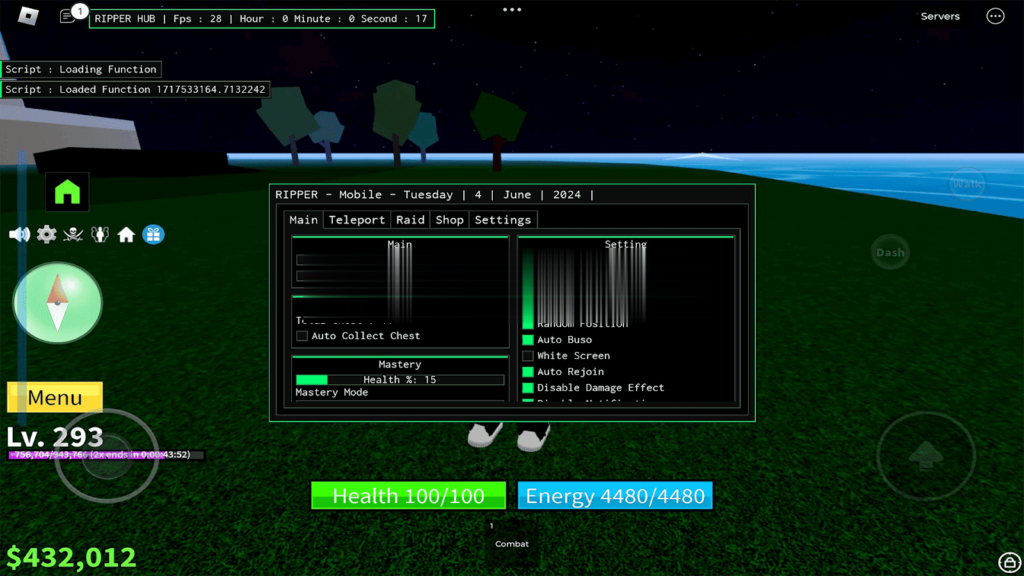Mute sound with the speaker icon
Viewport: 1024px width, 576px height.
(19, 234)
